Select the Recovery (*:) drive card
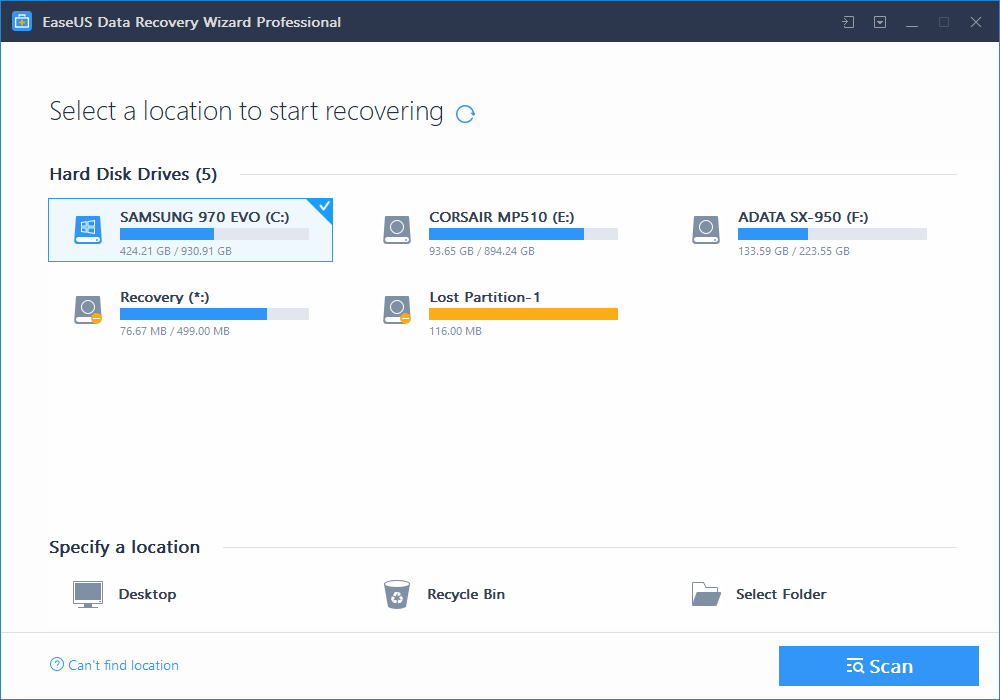This screenshot has height=700, width=1000. click(190, 310)
